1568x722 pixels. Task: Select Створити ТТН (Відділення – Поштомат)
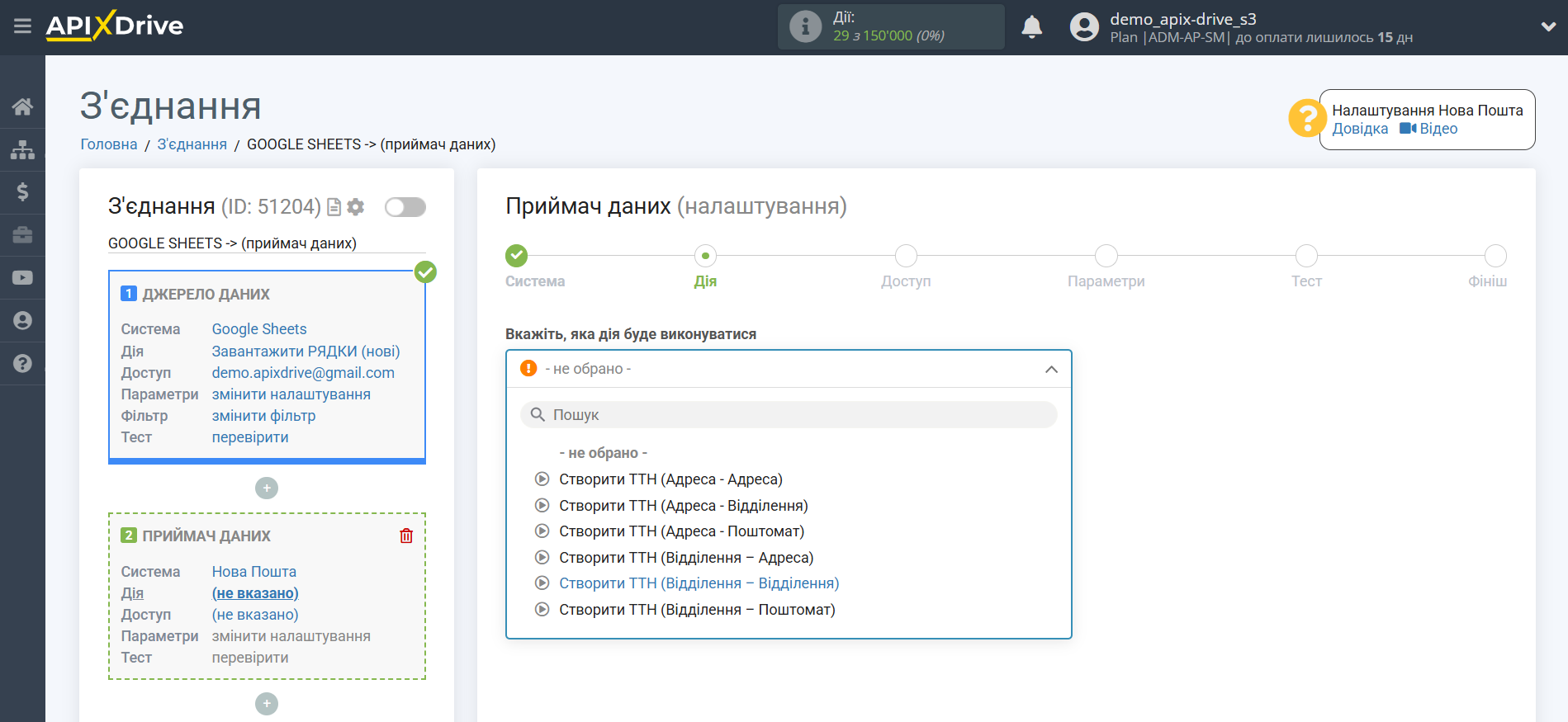(697, 610)
